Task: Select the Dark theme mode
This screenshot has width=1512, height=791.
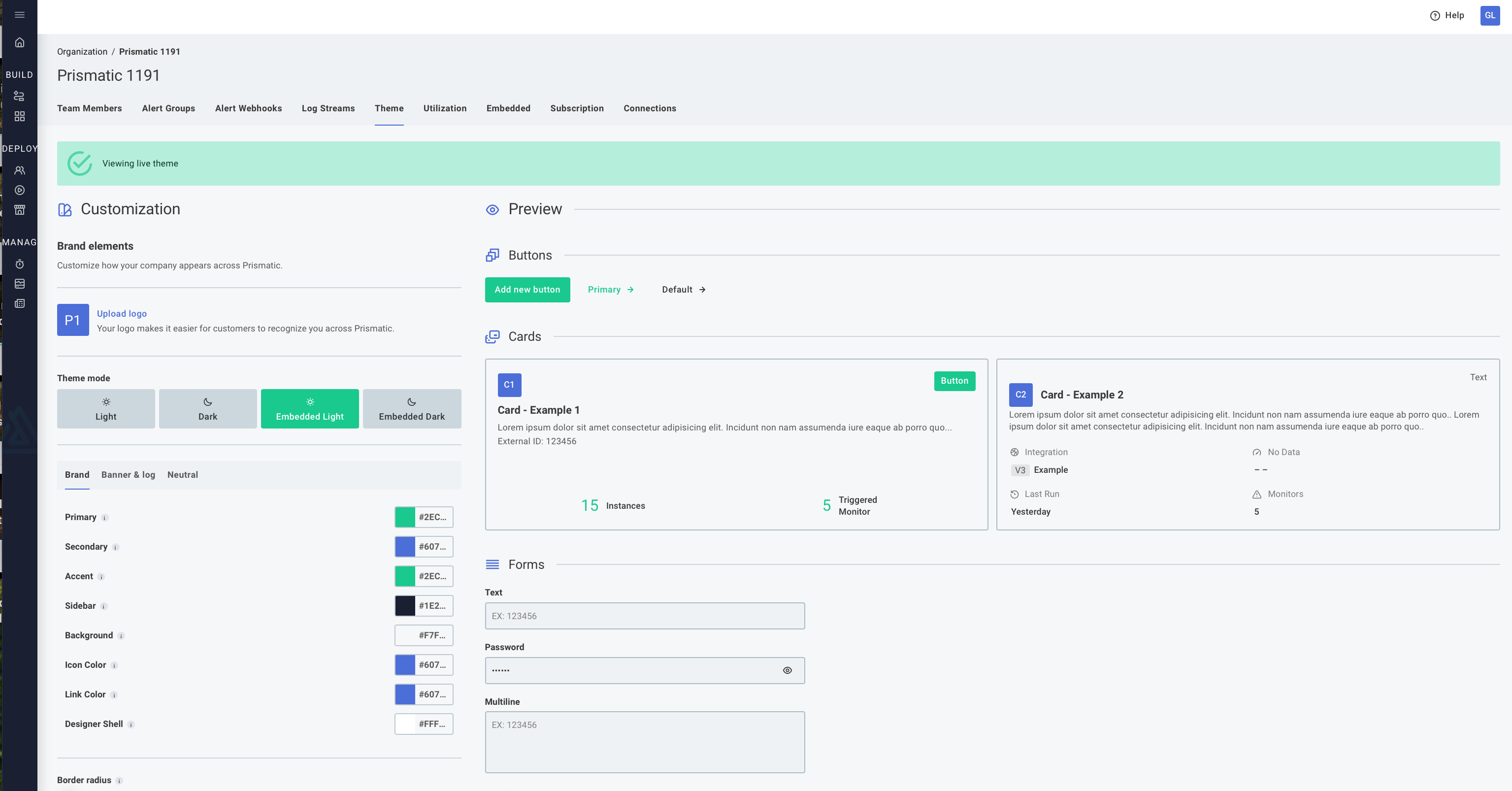Action: pos(208,408)
